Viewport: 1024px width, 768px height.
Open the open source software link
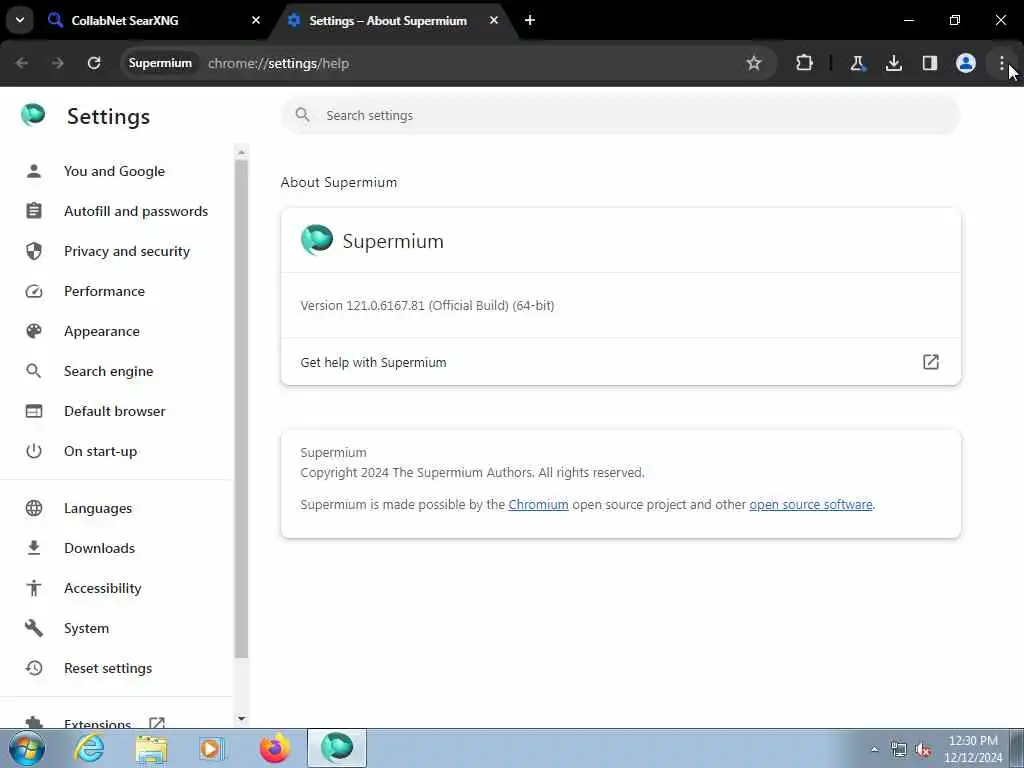click(810, 504)
